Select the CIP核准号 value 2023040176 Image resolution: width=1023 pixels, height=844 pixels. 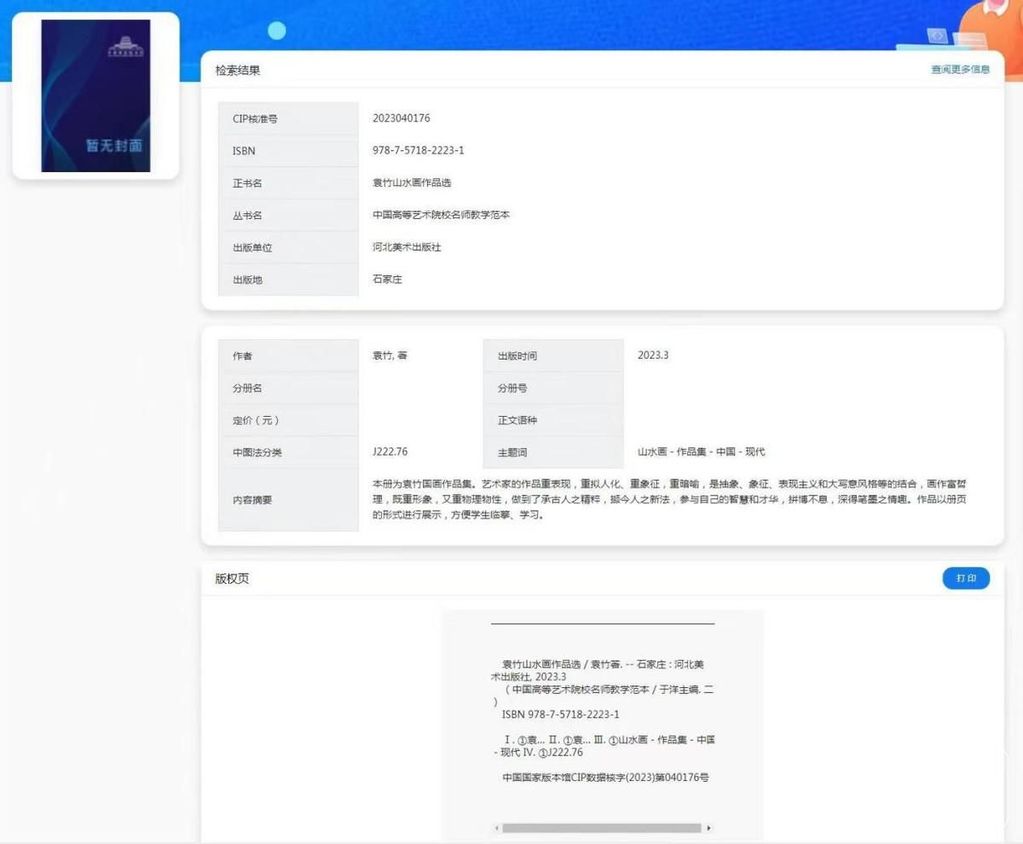pyautogui.click(x=401, y=118)
